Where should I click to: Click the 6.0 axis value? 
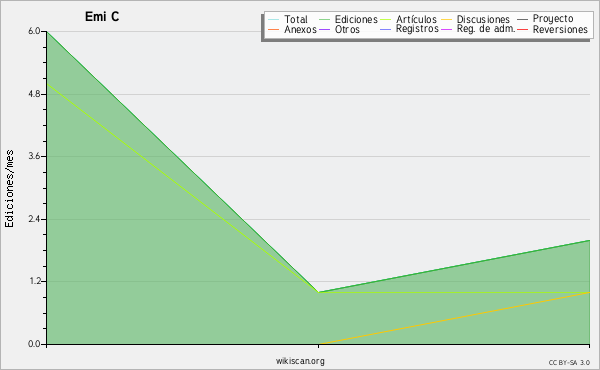[x=34, y=31]
